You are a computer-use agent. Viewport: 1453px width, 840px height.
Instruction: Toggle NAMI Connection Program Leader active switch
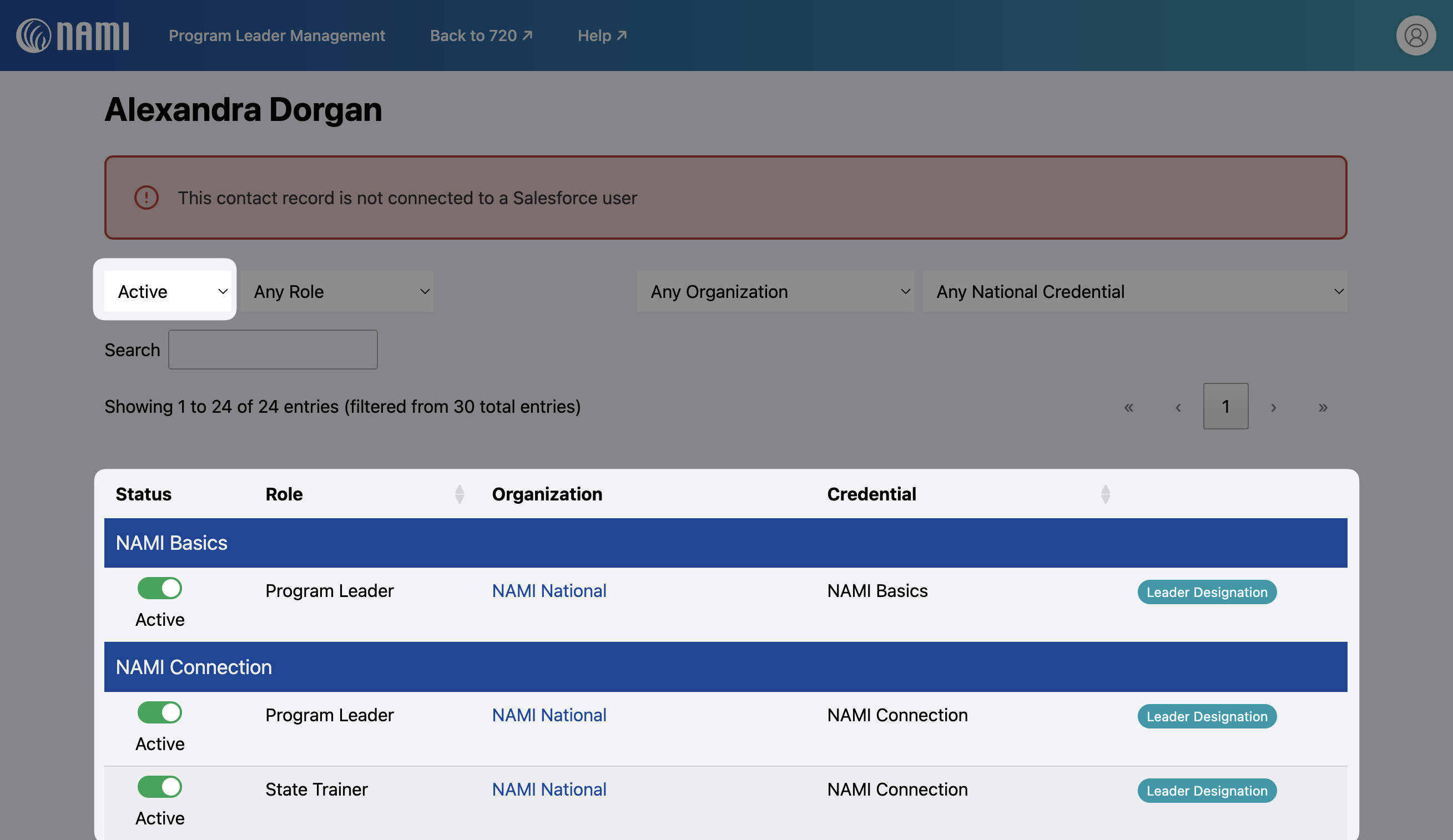(x=160, y=712)
